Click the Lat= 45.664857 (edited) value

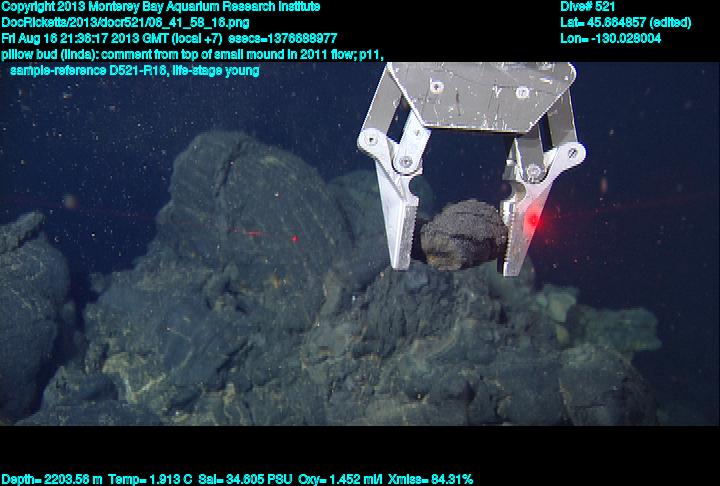coord(625,23)
